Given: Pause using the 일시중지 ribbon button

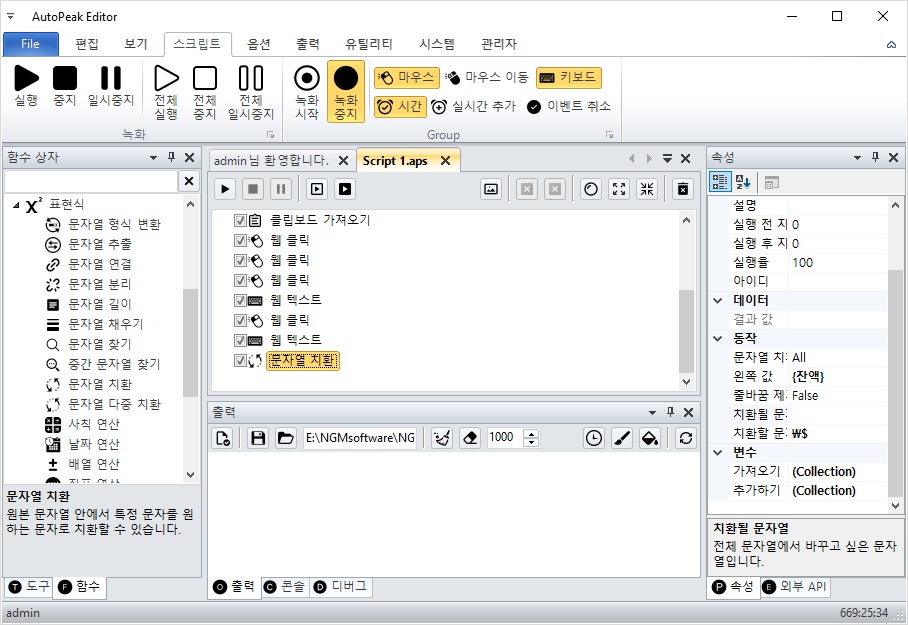Looking at the screenshot, I should [x=111, y=86].
